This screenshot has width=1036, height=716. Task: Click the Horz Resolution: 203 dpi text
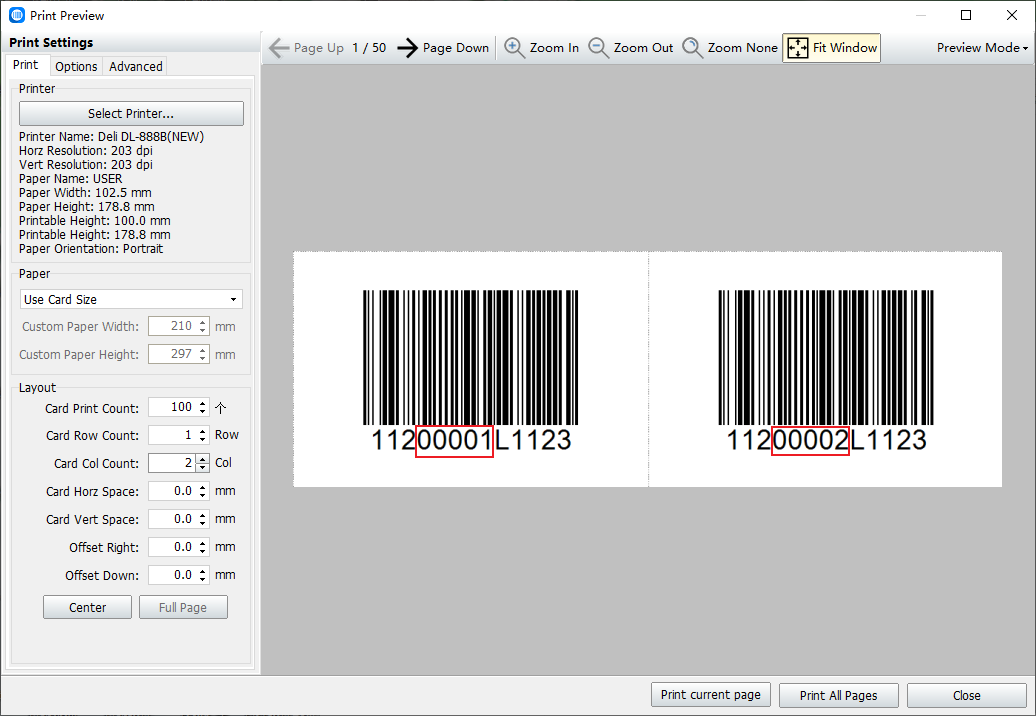[x=86, y=151]
